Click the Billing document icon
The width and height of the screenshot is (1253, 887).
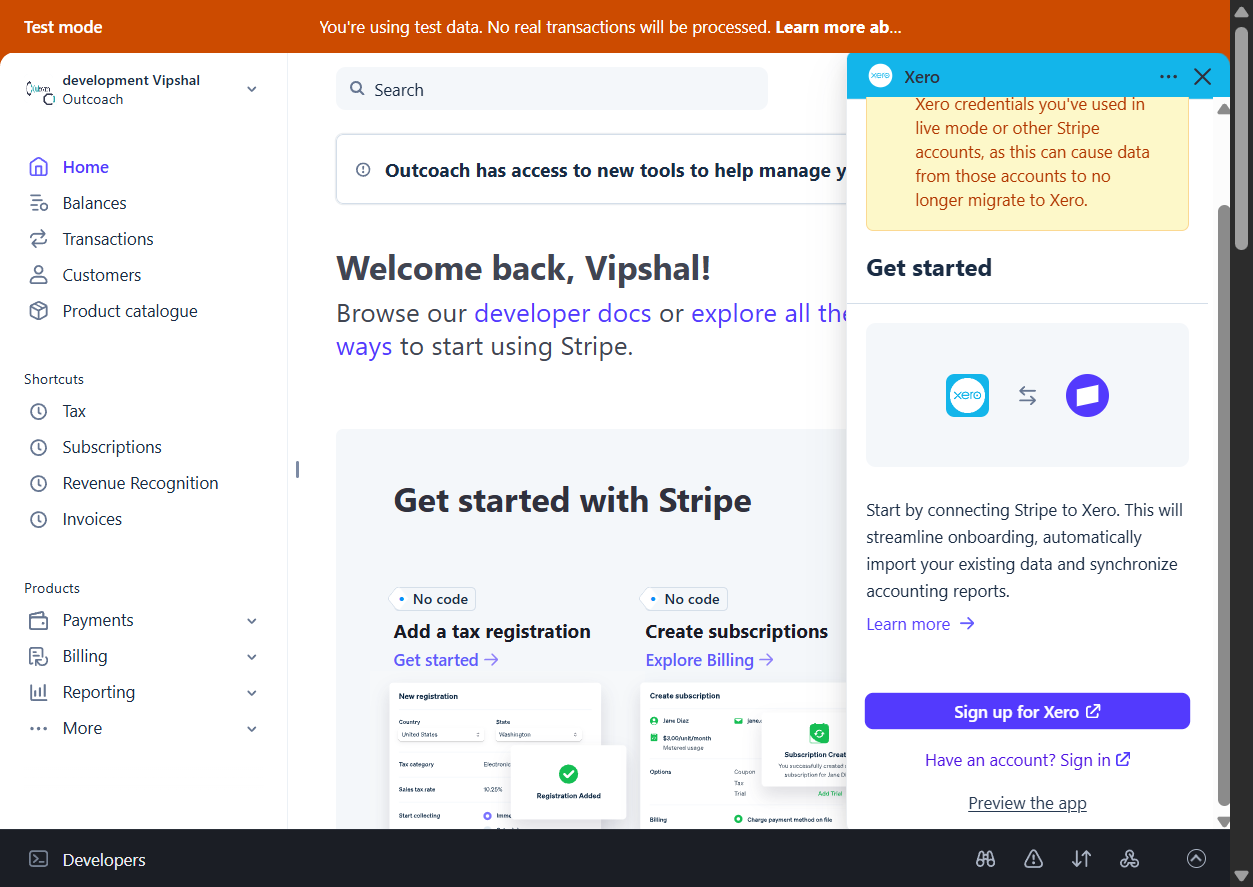38,656
